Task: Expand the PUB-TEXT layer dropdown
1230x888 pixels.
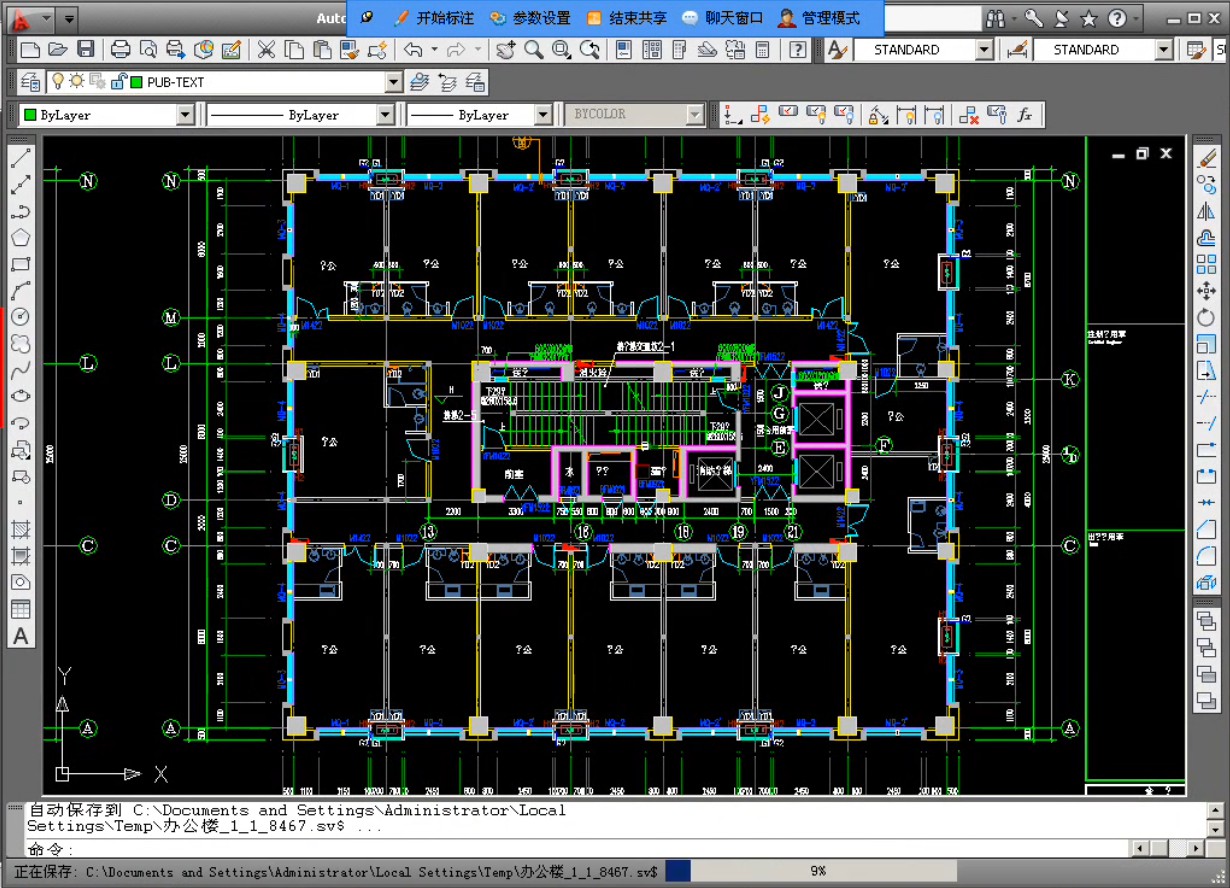Action: (393, 82)
